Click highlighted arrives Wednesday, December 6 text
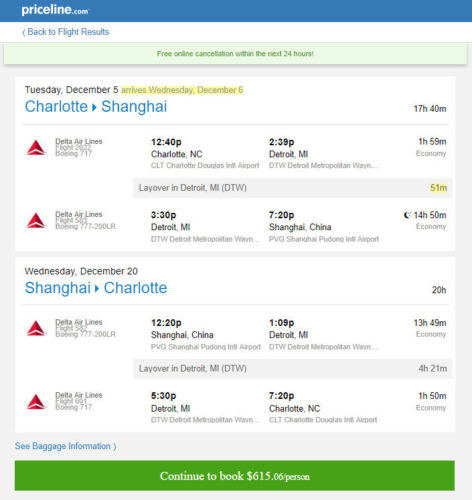The width and height of the screenshot is (472, 500). click(182, 90)
